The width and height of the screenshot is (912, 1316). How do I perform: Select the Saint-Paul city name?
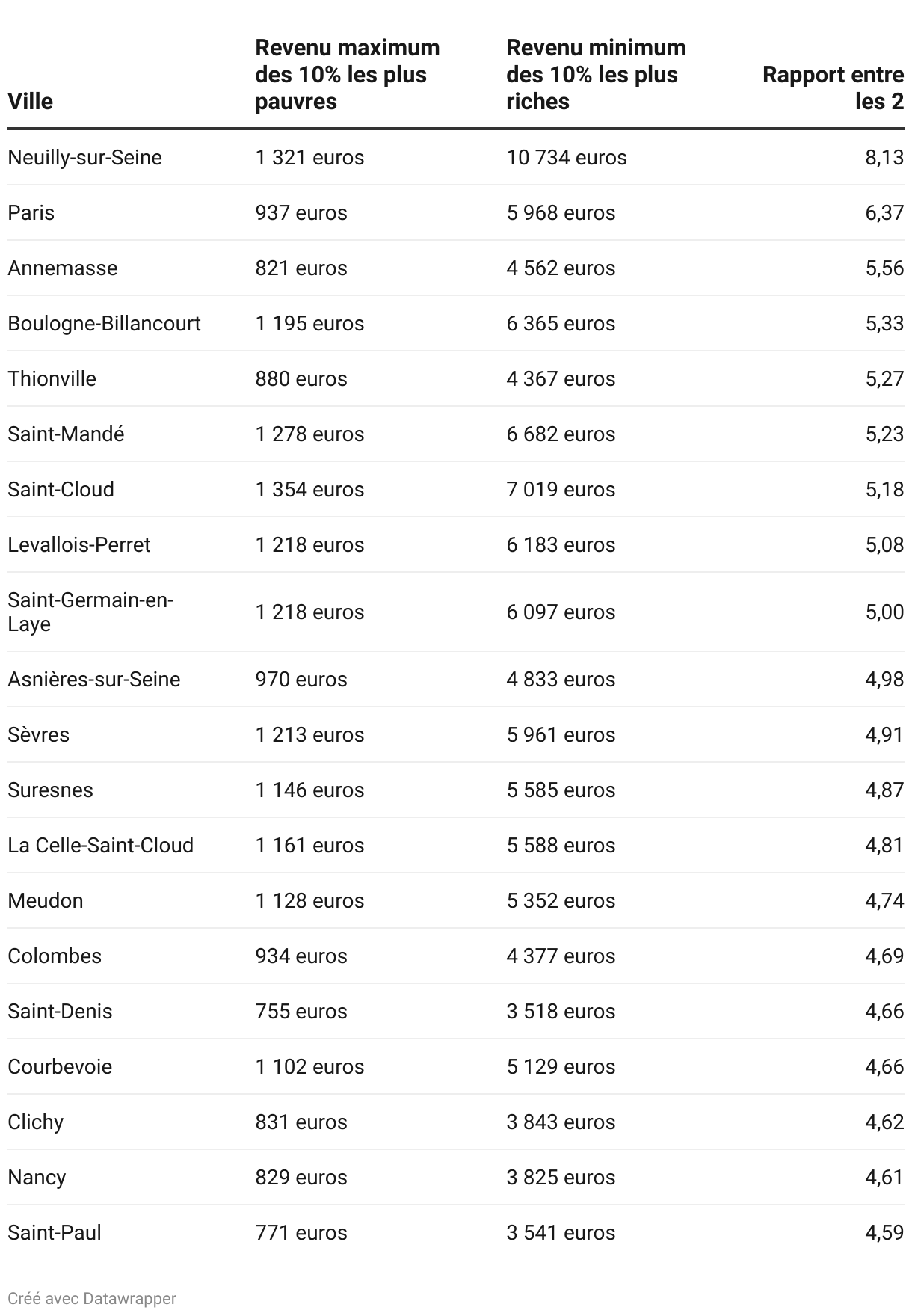[55, 1233]
